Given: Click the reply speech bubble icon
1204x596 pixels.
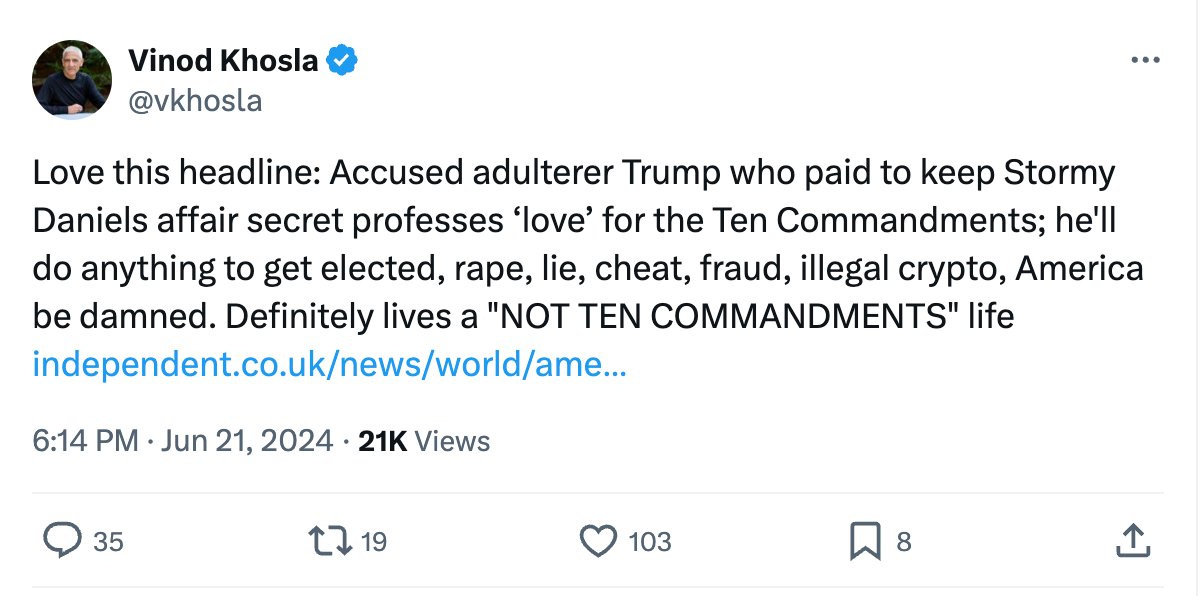Looking at the screenshot, I should click(62, 541).
